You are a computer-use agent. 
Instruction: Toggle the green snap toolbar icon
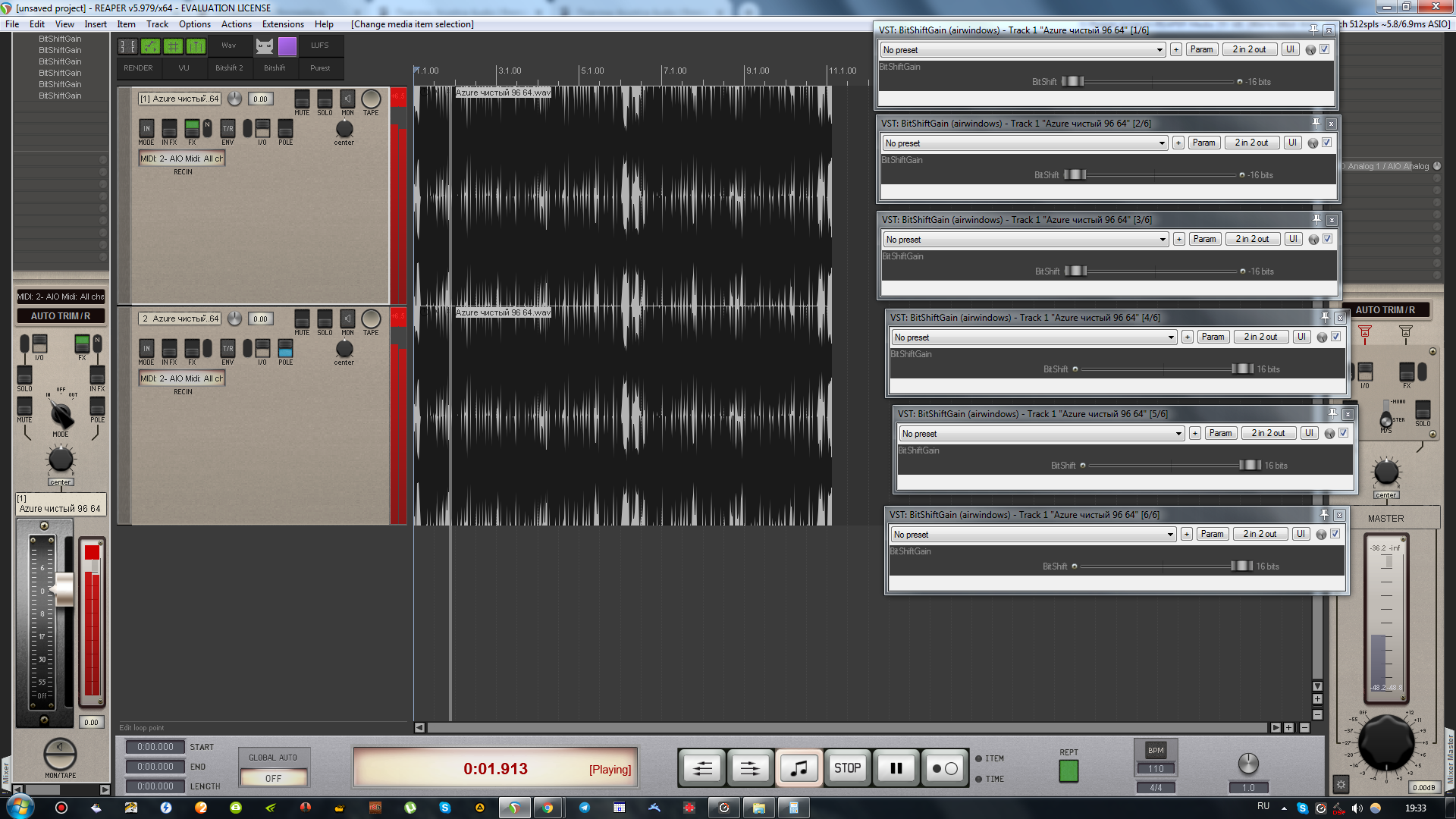(x=196, y=46)
